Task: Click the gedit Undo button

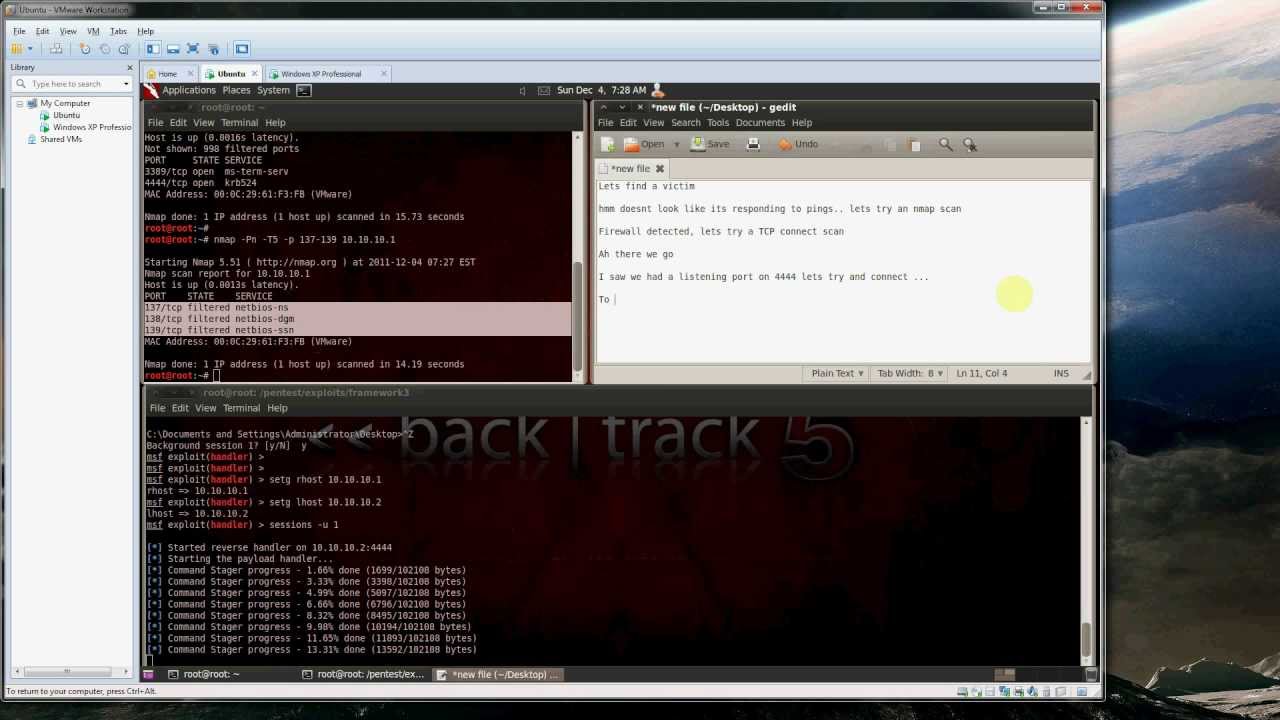Action: [798, 144]
